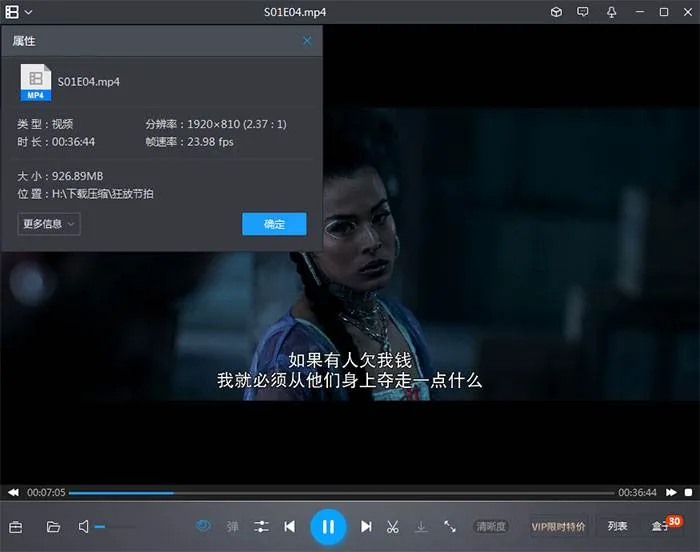This screenshot has height=552, width=700.
Task: Open the scissors clip tool
Action: click(x=393, y=527)
